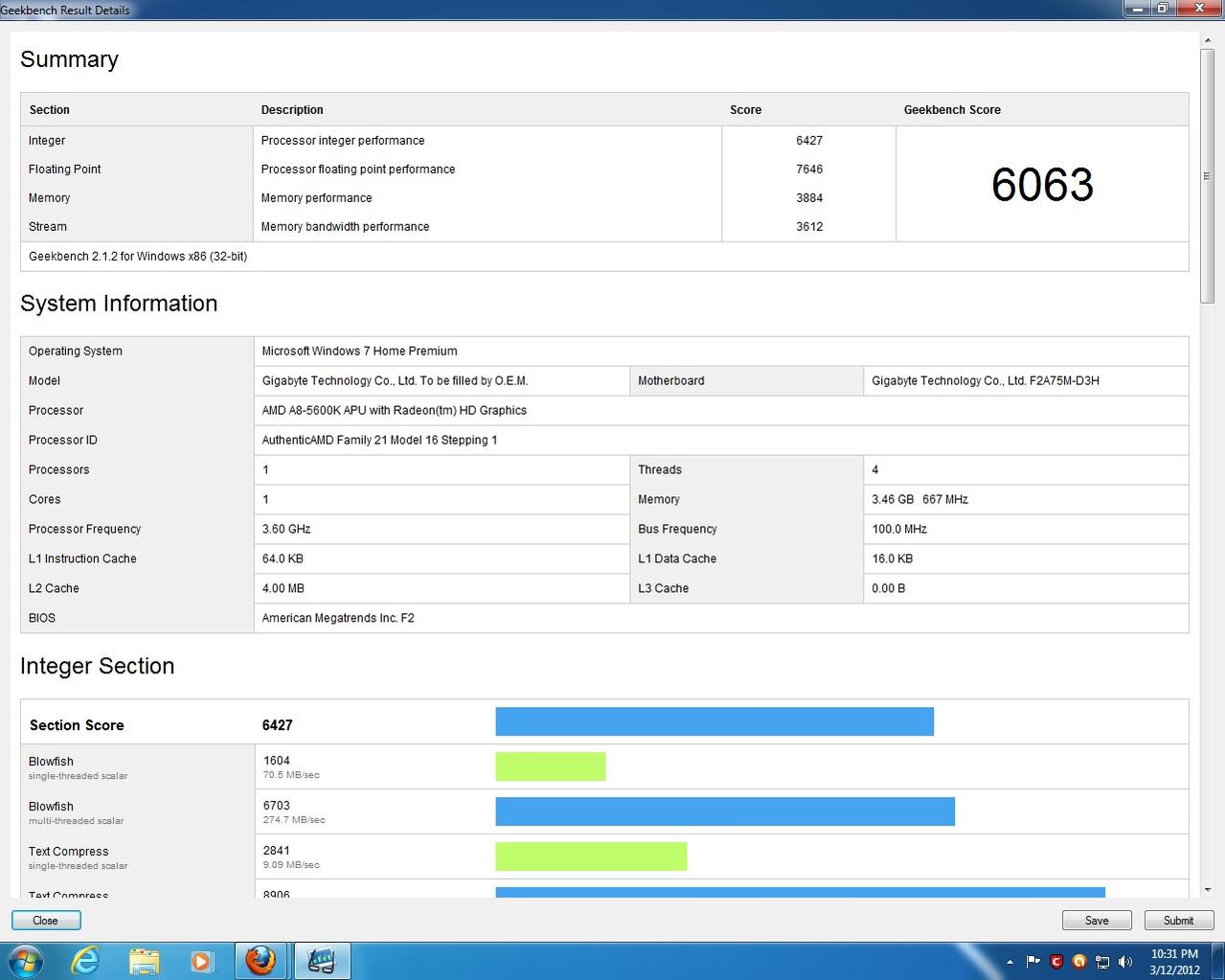Click the scrollbar down arrow

coord(1207,890)
